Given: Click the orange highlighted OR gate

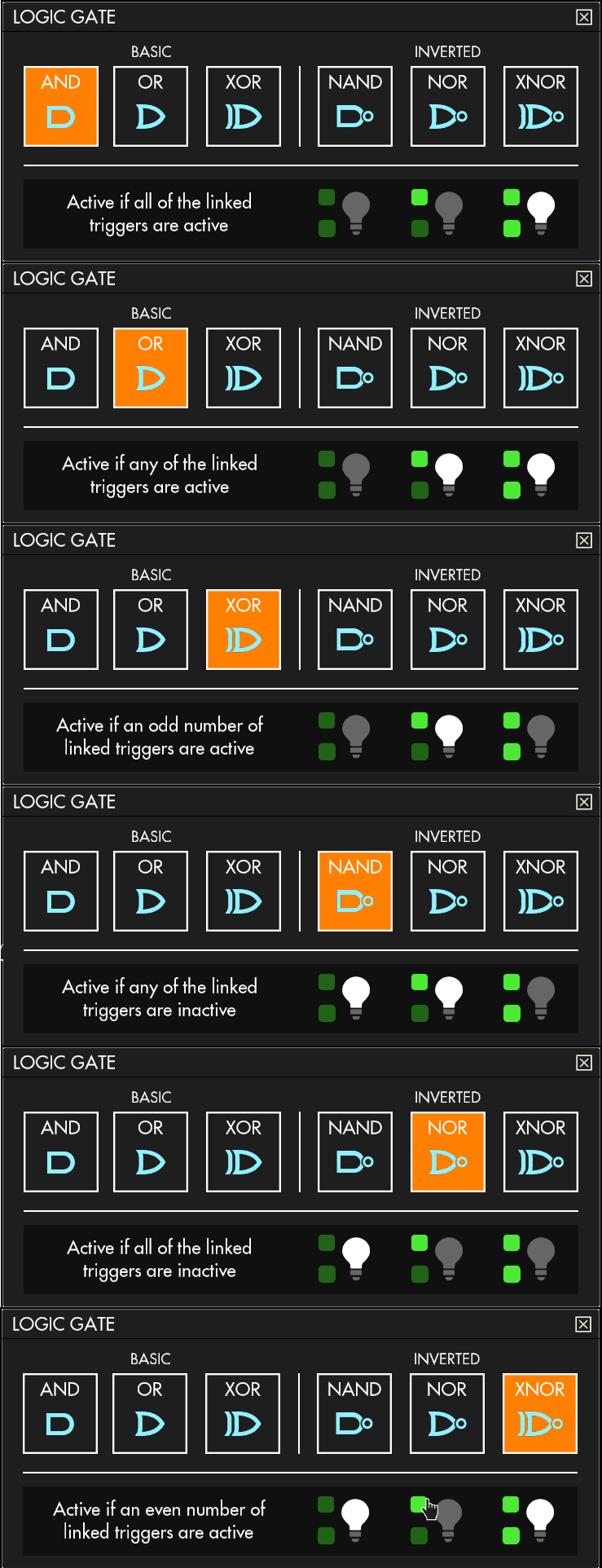Looking at the screenshot, I should (151, 368).
